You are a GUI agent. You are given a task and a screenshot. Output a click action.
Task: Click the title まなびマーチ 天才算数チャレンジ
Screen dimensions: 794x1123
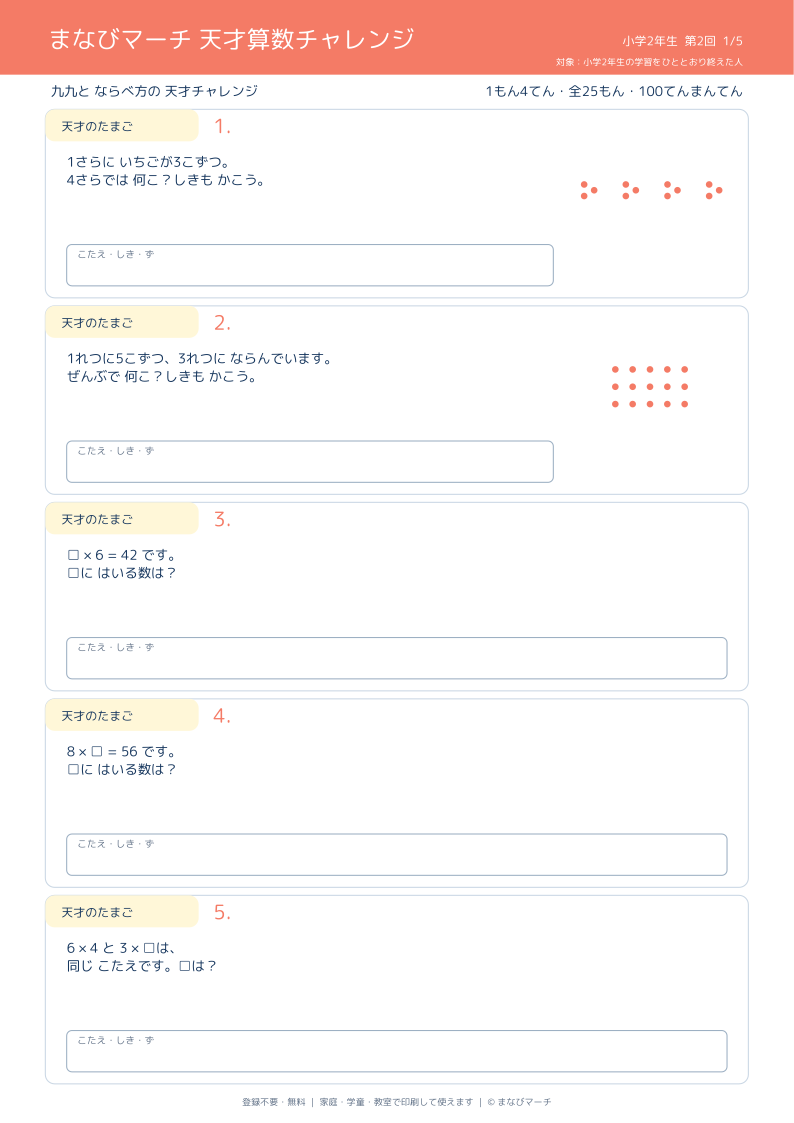click(231, 39)
